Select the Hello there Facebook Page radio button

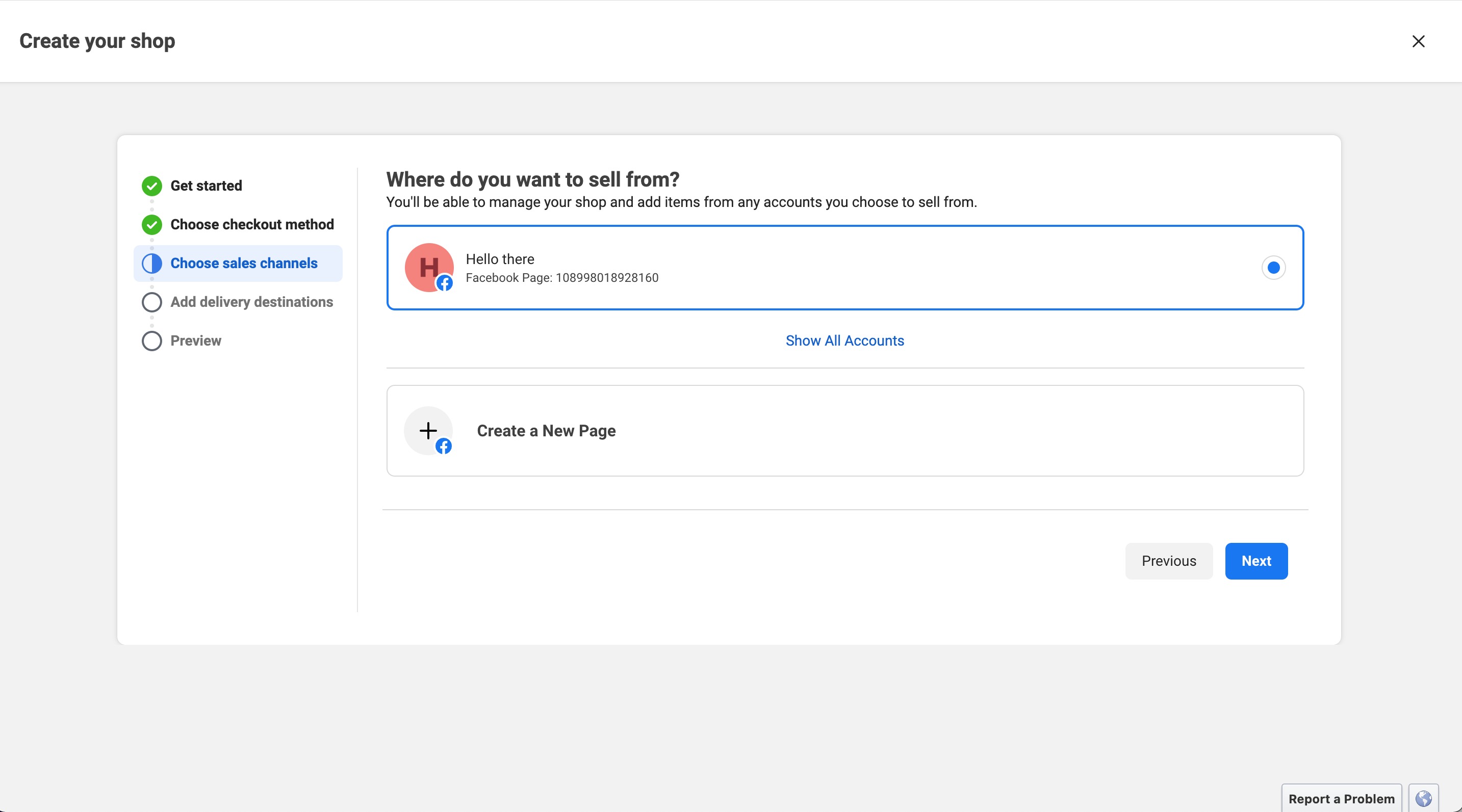click(1273, 267)
